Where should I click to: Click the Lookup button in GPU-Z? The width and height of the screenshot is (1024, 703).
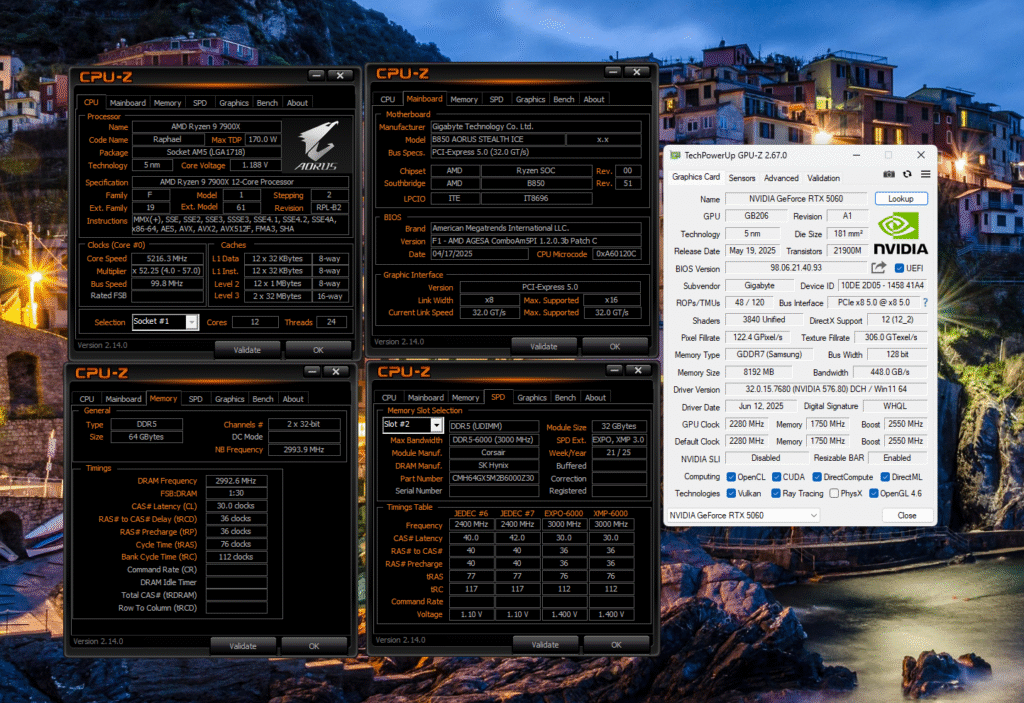coord(900,199)
